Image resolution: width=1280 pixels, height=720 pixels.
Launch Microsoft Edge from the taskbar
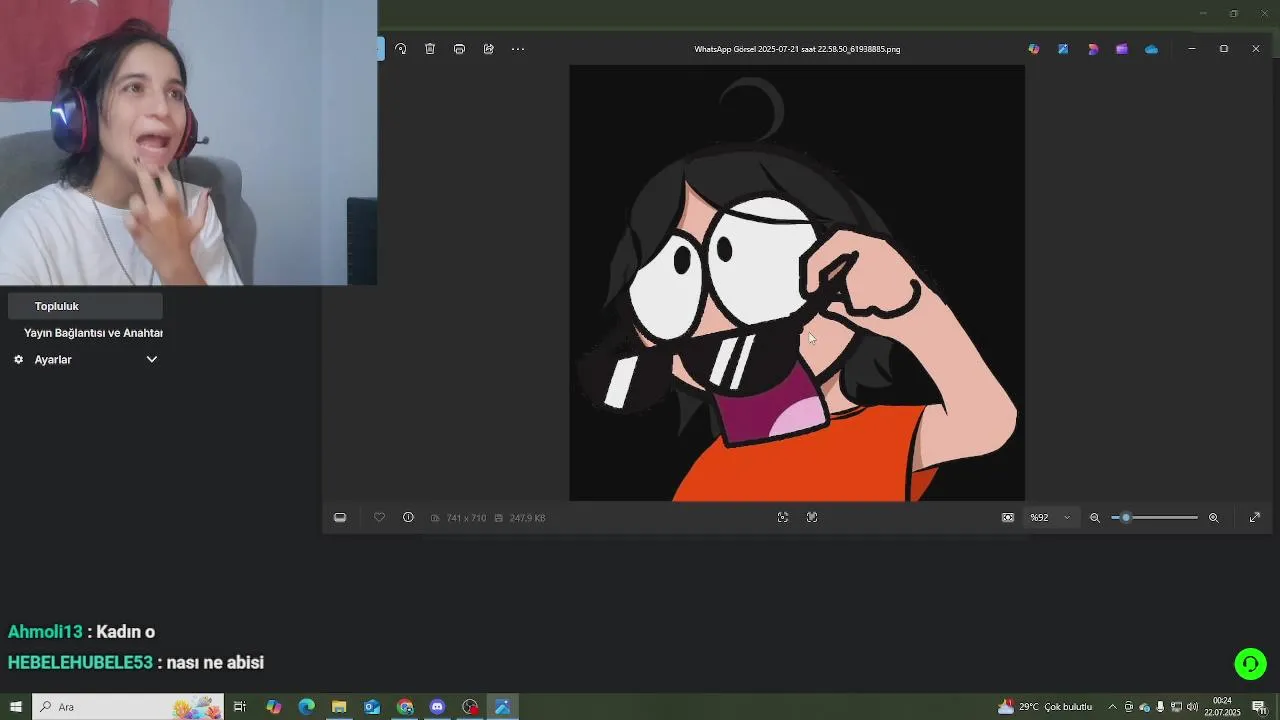(x=306, y=707)
